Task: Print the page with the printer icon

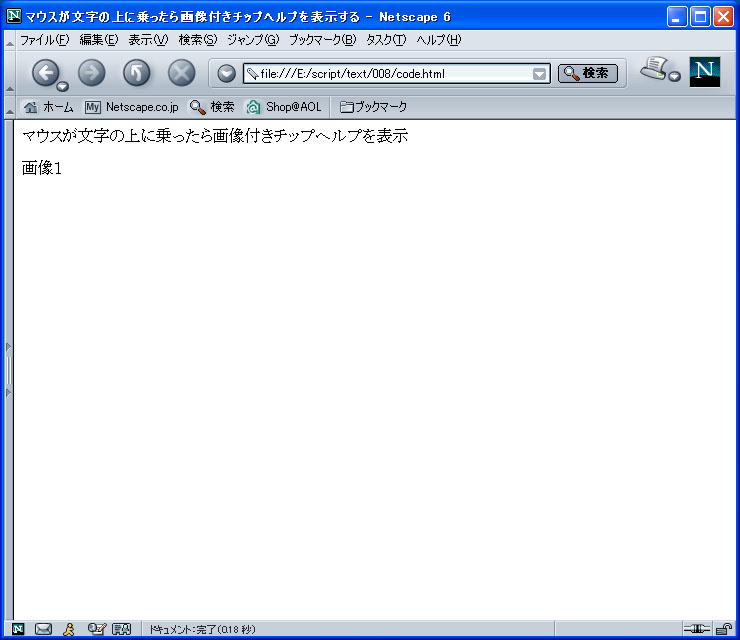Action: tap(655, 69)
